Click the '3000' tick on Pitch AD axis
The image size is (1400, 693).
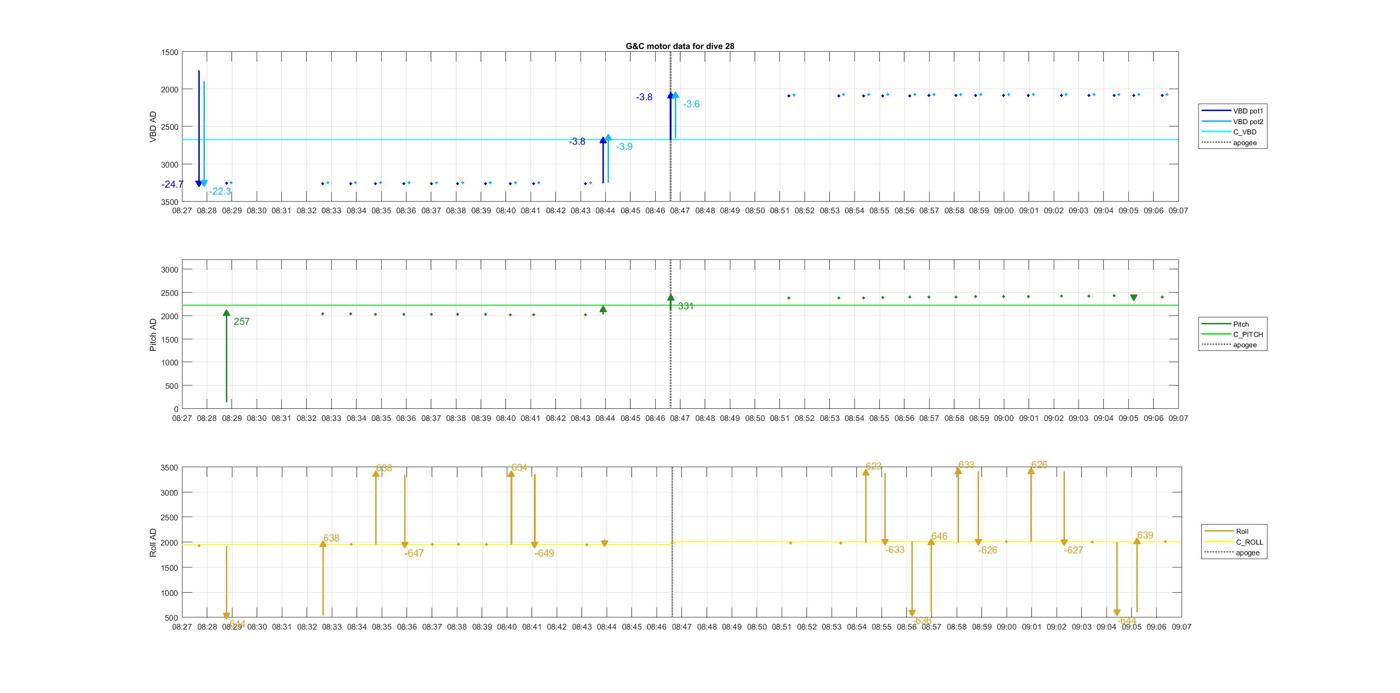pos(170,270)
